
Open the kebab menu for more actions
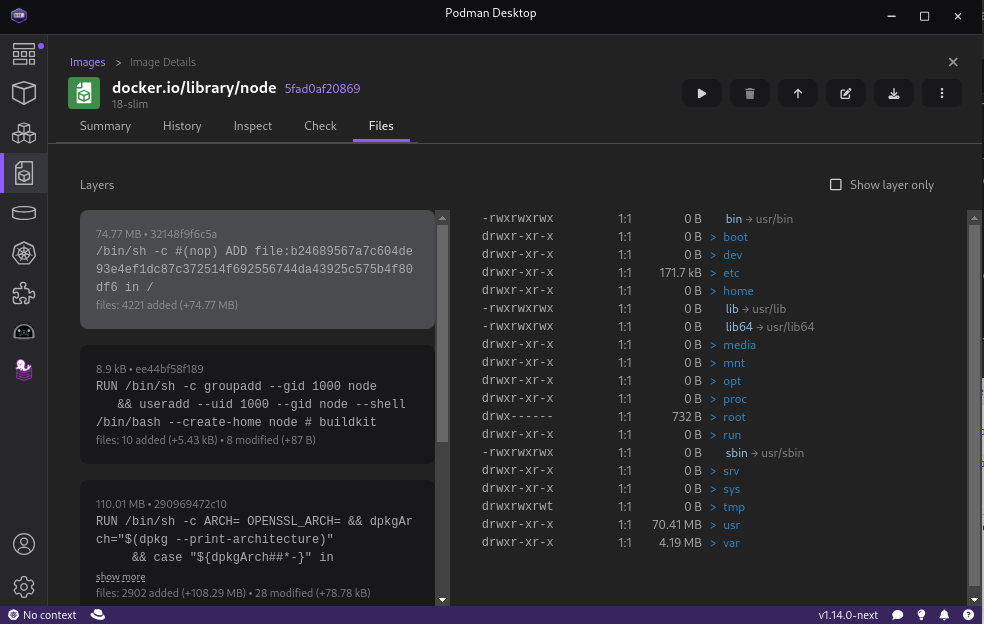[x=941, y=92]
